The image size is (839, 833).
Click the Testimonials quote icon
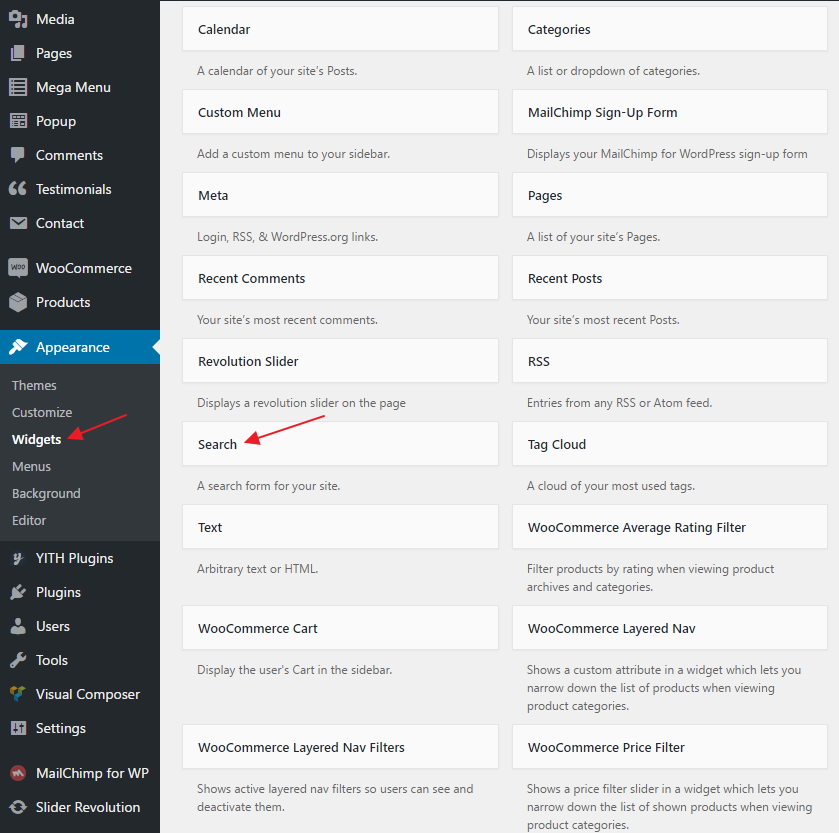18,189
